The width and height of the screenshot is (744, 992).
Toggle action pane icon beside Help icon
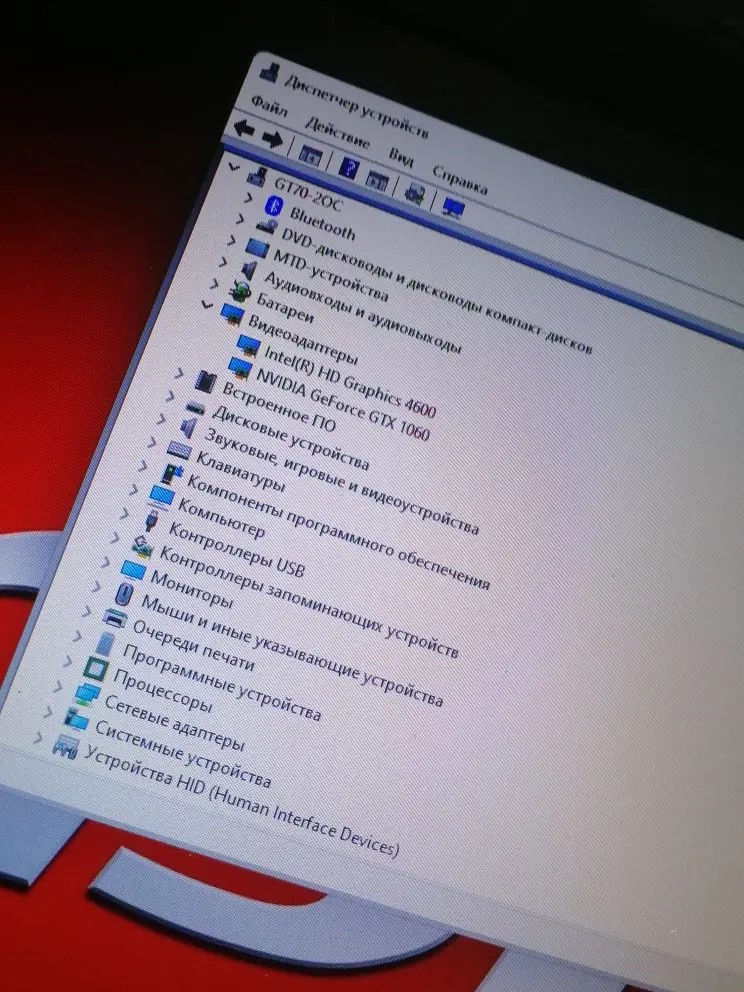tap(378, 179)
